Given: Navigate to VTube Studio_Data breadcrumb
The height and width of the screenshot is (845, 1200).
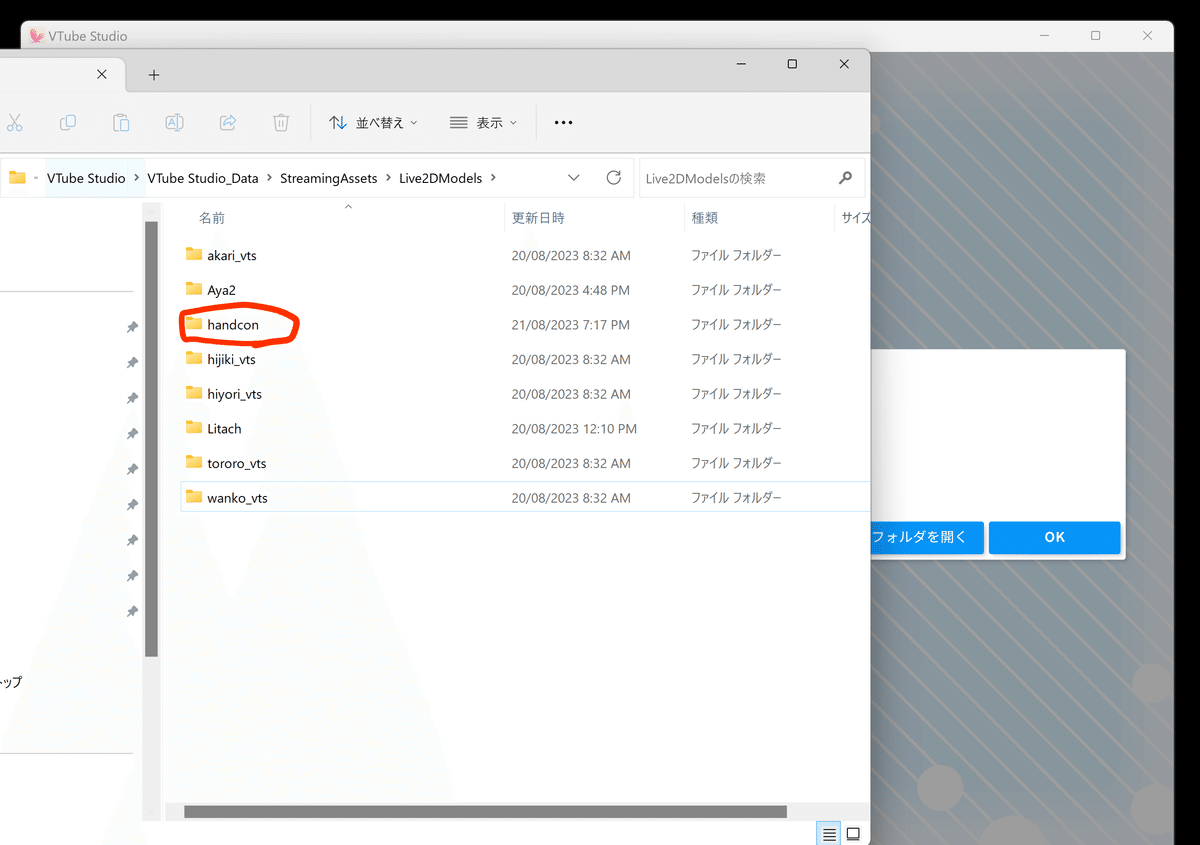Looking at the screenshot, I should (203, 178).
